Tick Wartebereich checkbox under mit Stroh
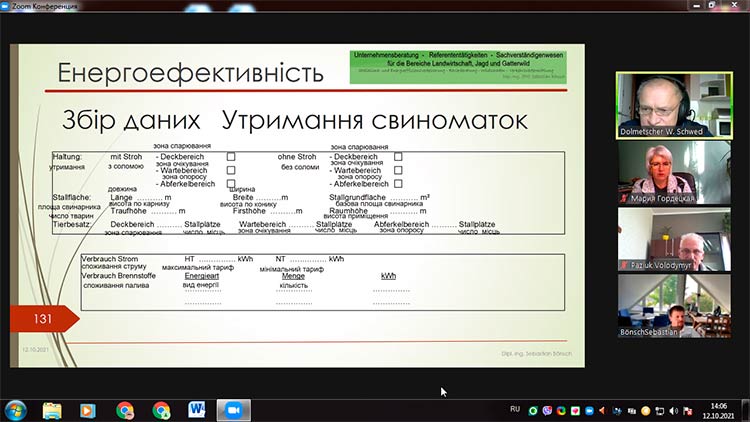The image size is (750, 422). (x=231, y=170)
